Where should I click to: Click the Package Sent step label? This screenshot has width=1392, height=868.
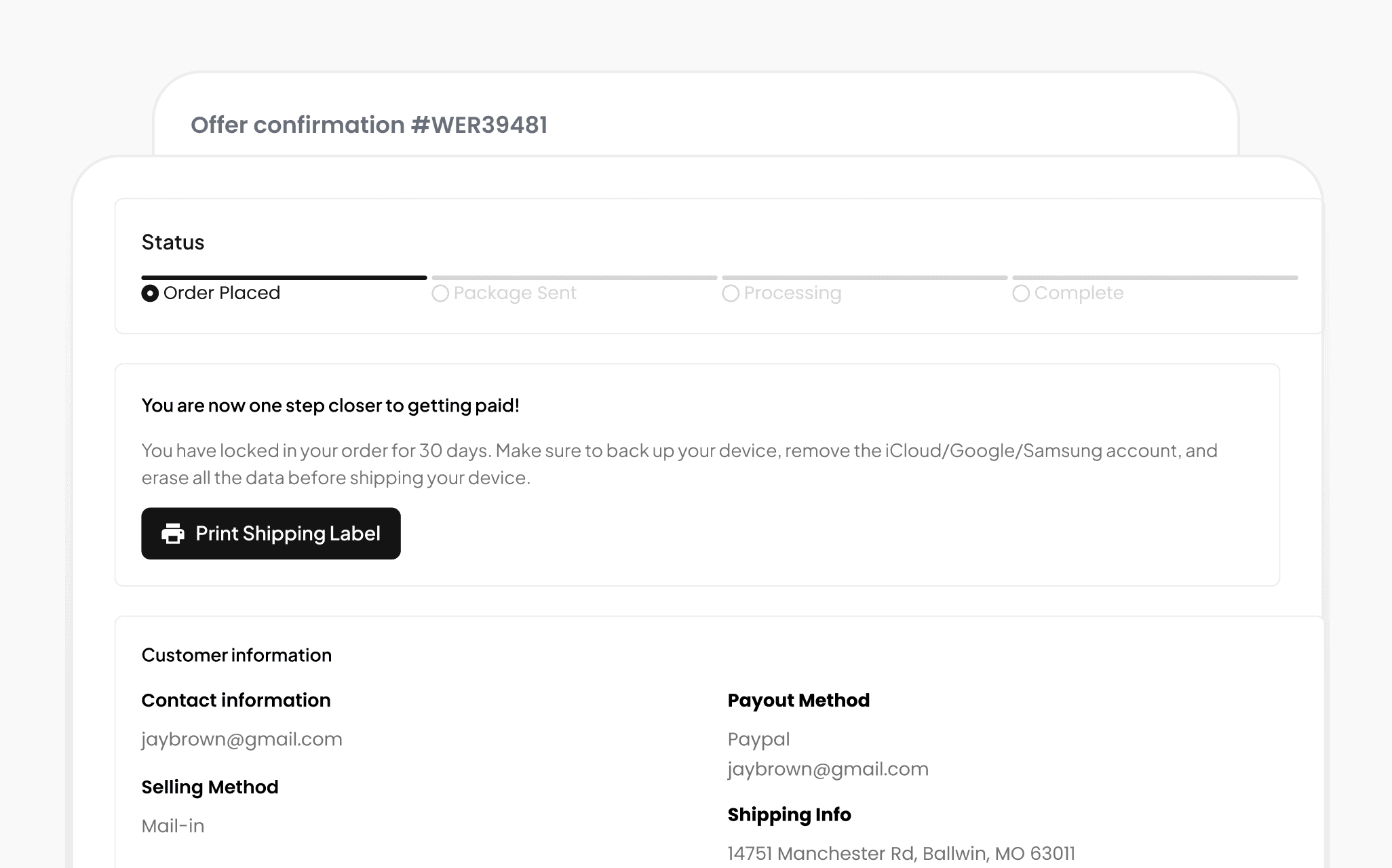[x=515, y=293]
